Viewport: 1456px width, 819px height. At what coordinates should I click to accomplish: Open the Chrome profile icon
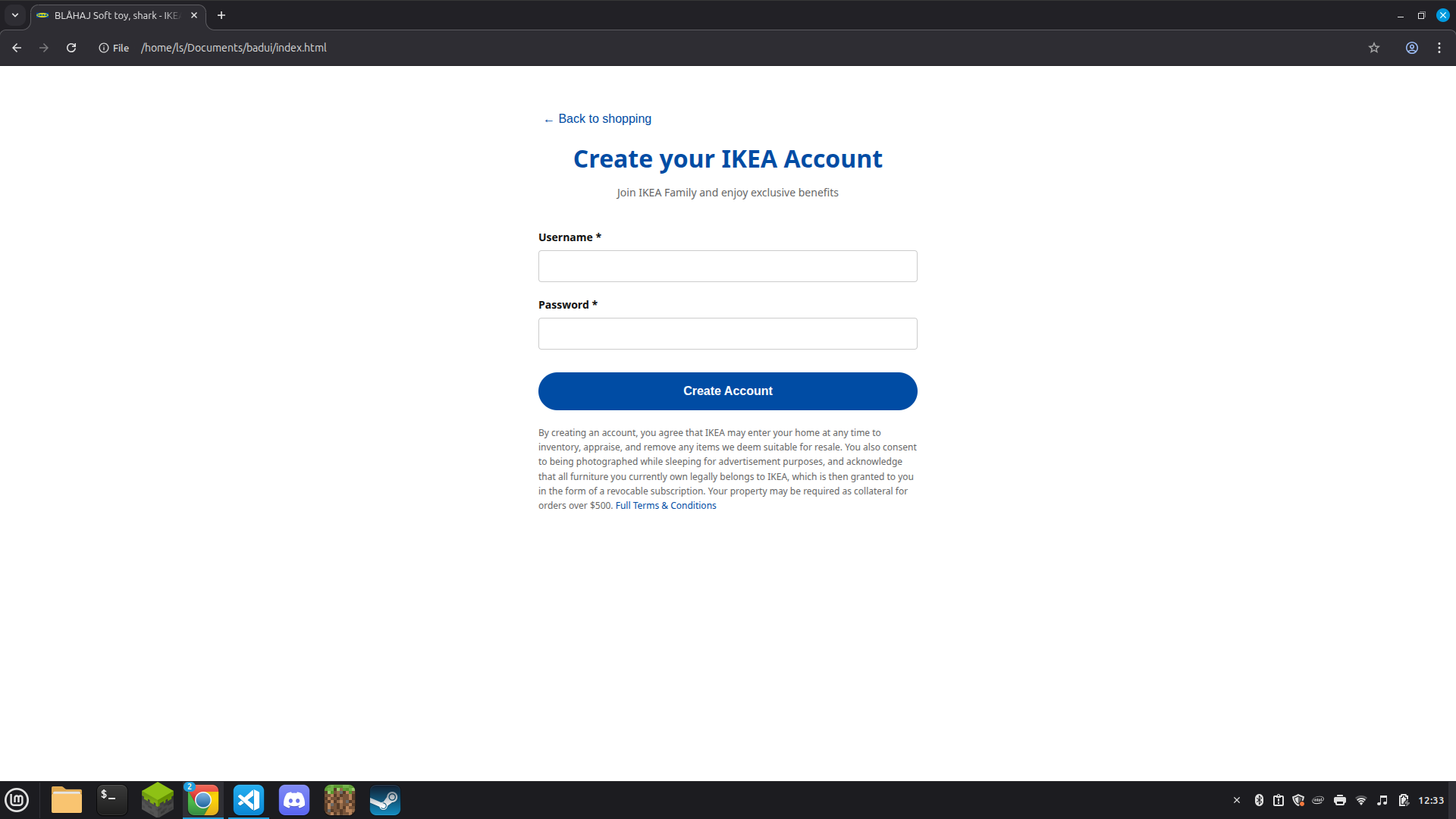pos(1411,48)
